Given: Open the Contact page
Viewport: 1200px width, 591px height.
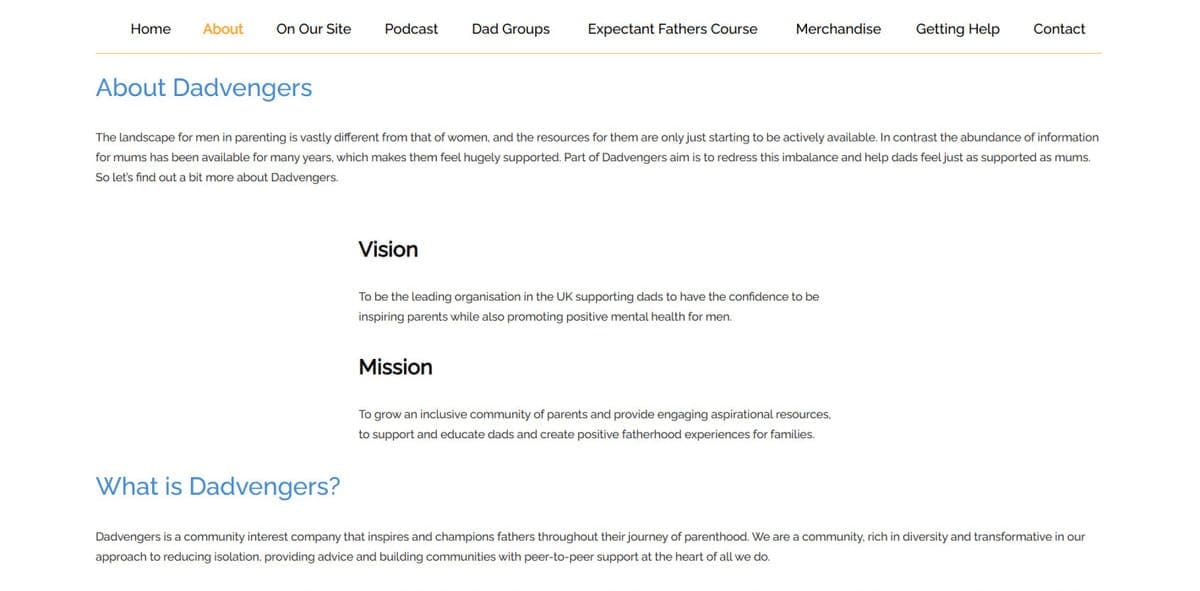Looking at the screenshot, I should click(1059, 29).
